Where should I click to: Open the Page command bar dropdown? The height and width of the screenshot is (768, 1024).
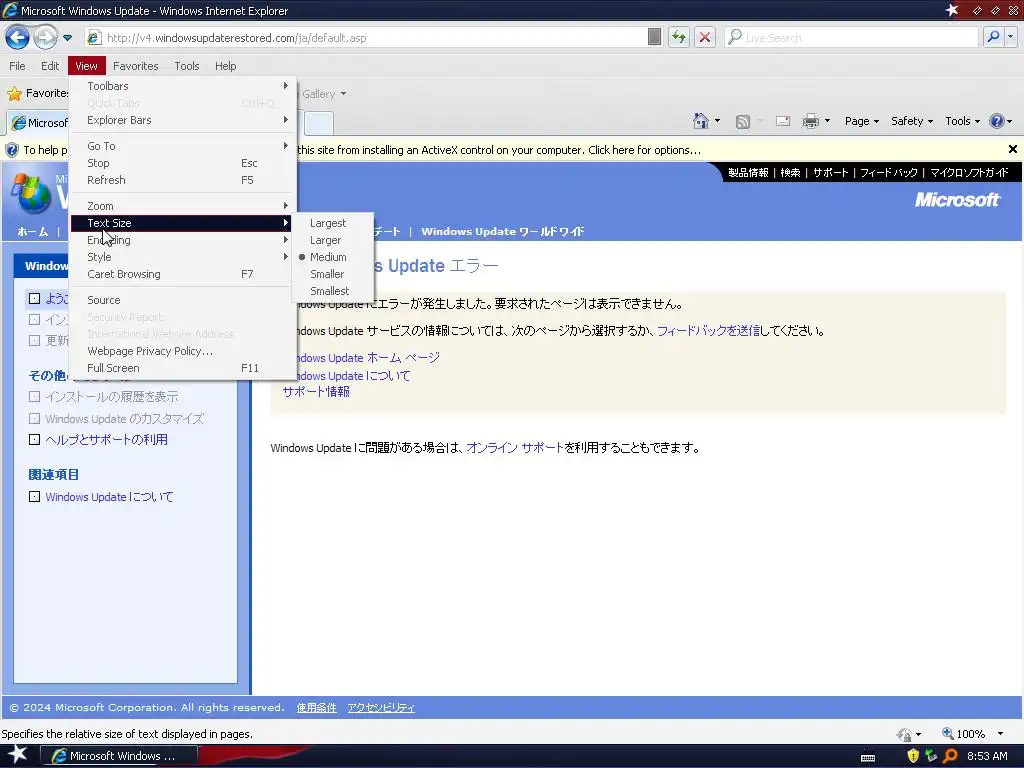861,121
